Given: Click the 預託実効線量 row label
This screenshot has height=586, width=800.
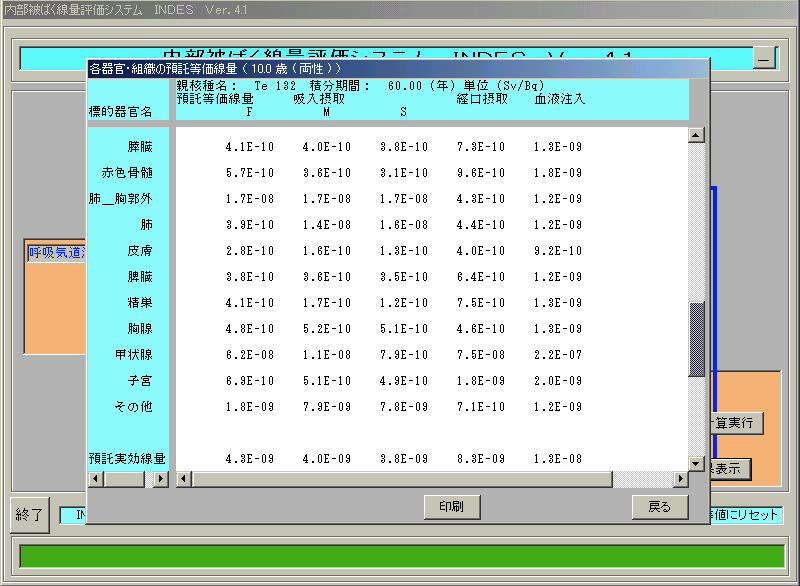Looking at the screenshot, I should coord(127,459).
